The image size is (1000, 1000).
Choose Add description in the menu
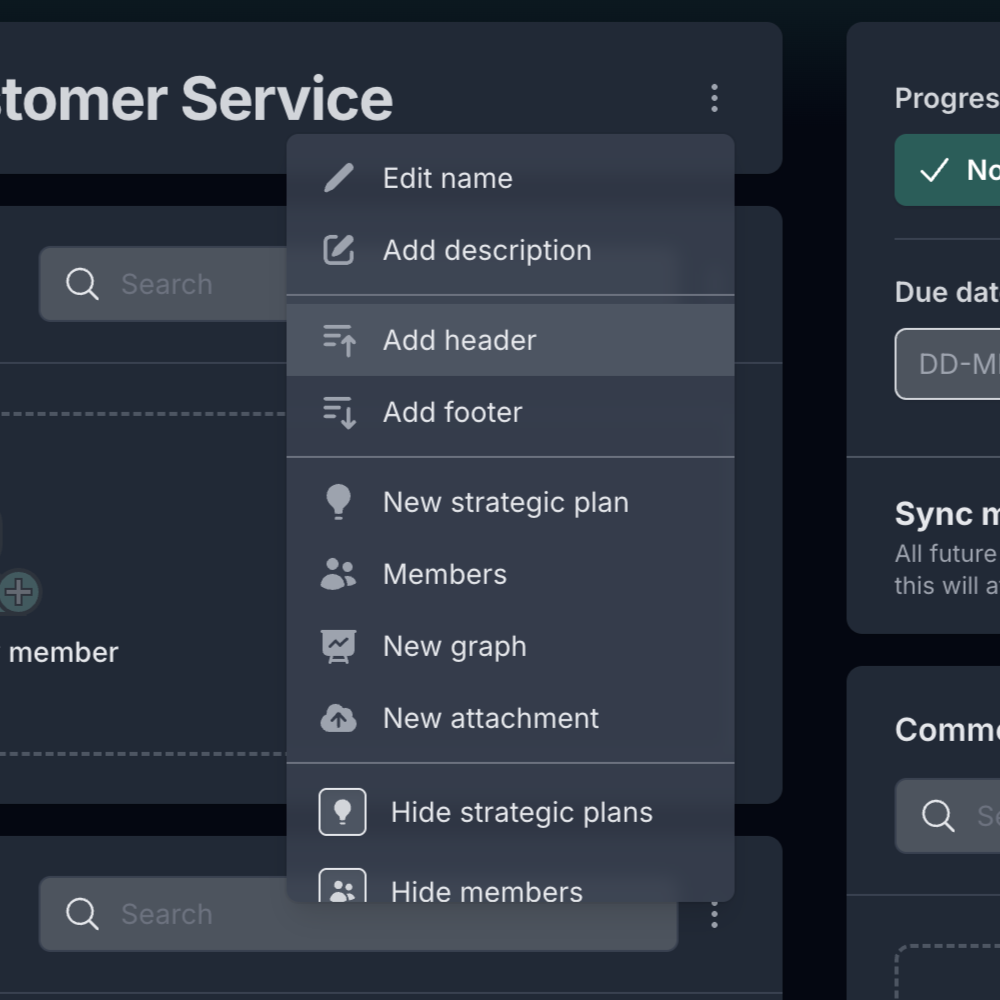(x=510, y=250)
